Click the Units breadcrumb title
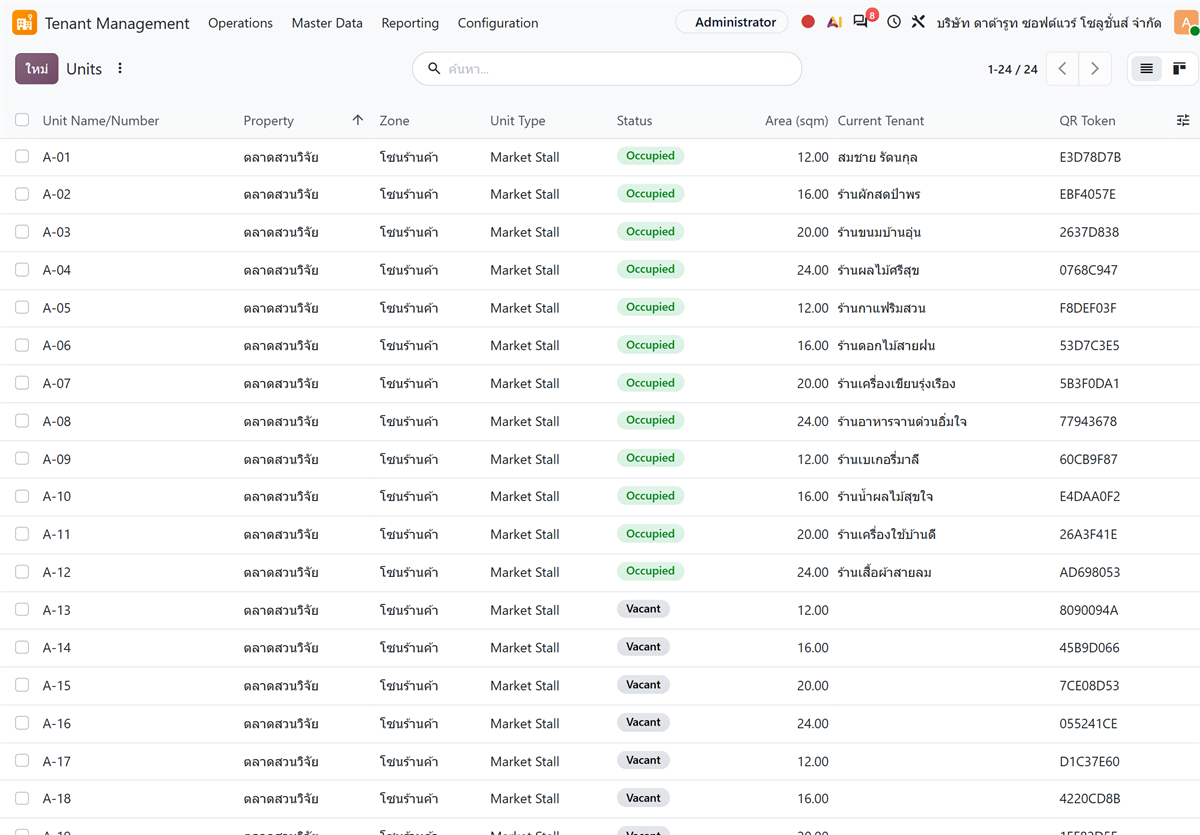1200x835 pixels. point(84,69)
